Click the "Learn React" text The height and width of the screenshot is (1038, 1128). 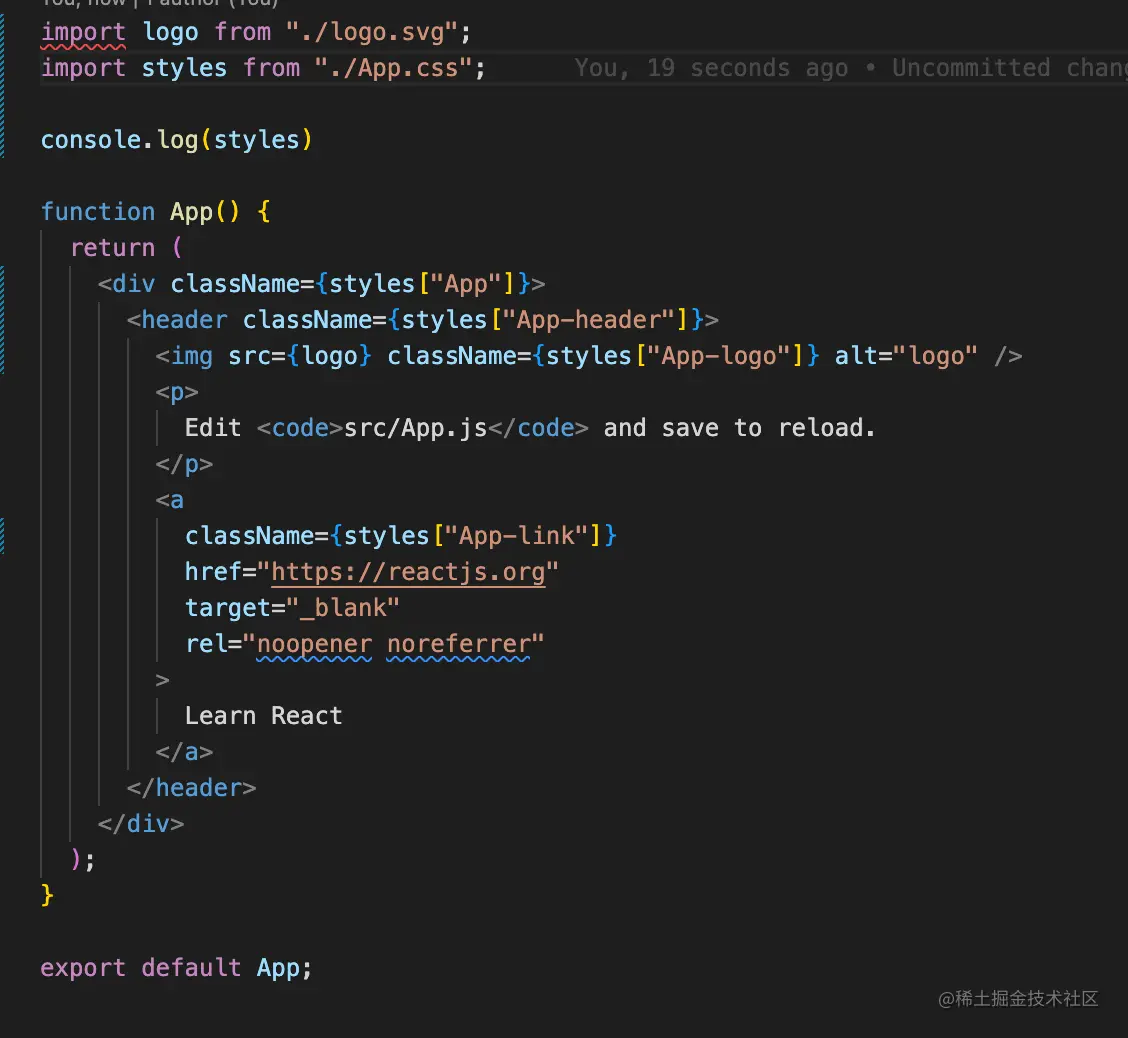[263, 716]
